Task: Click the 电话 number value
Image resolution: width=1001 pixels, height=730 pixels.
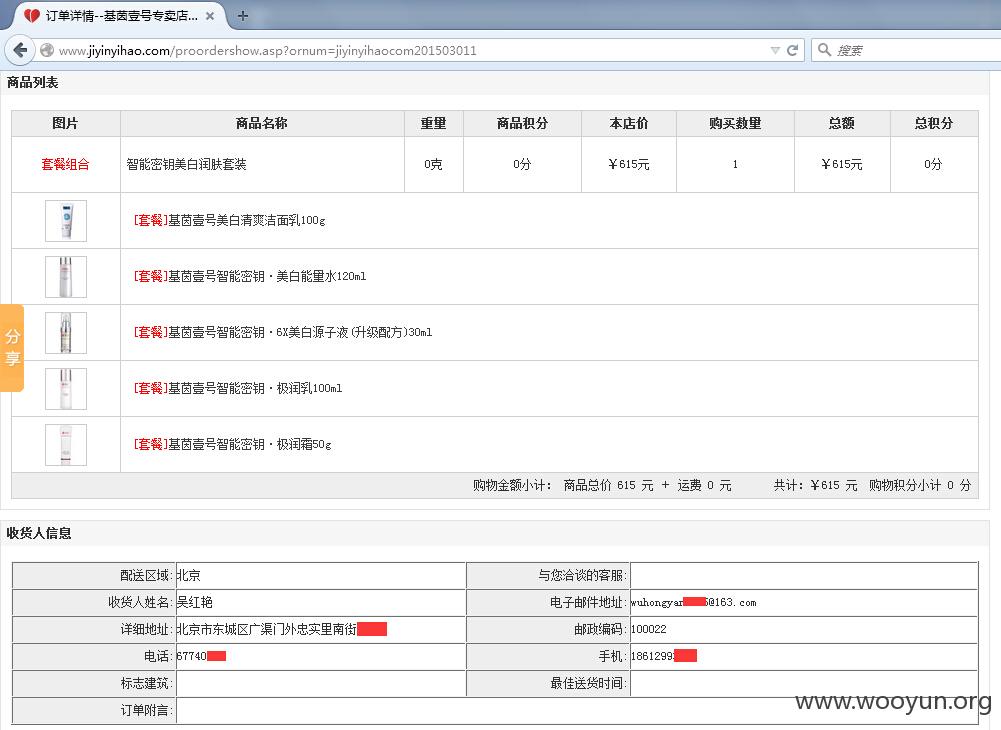Action: click(x=201, y=656)
